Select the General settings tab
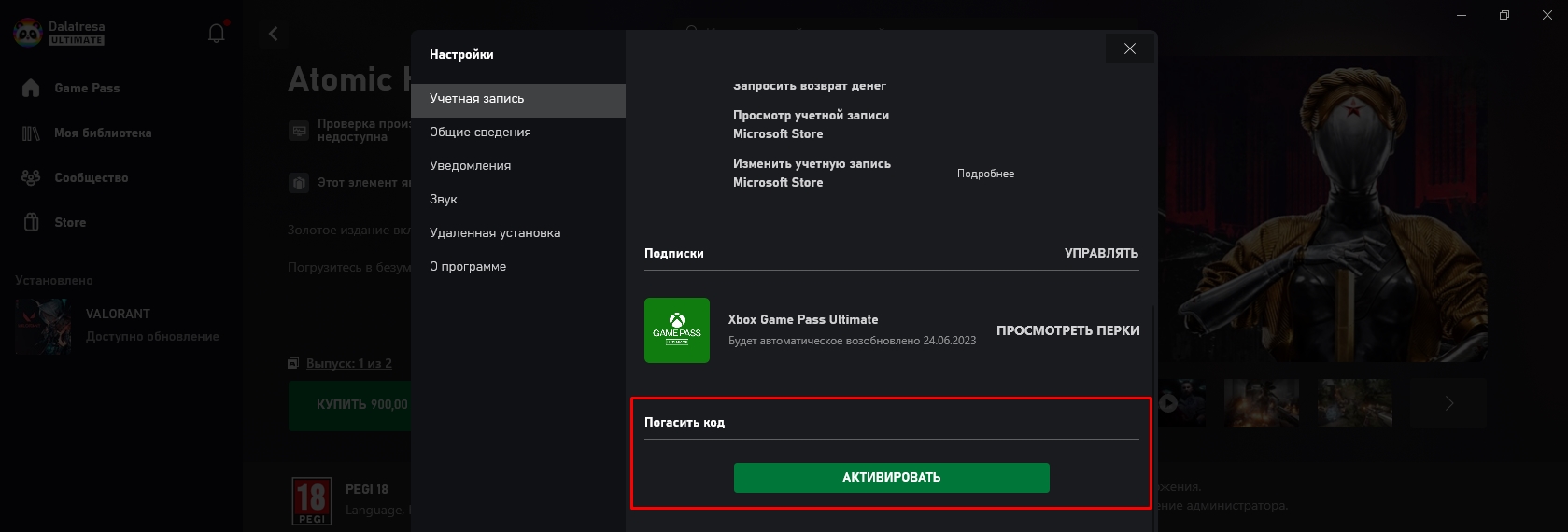 518,133
